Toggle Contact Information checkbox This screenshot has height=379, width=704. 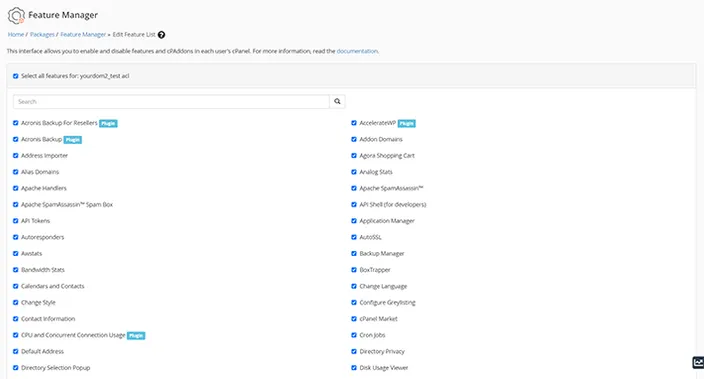tap(16, 318)
